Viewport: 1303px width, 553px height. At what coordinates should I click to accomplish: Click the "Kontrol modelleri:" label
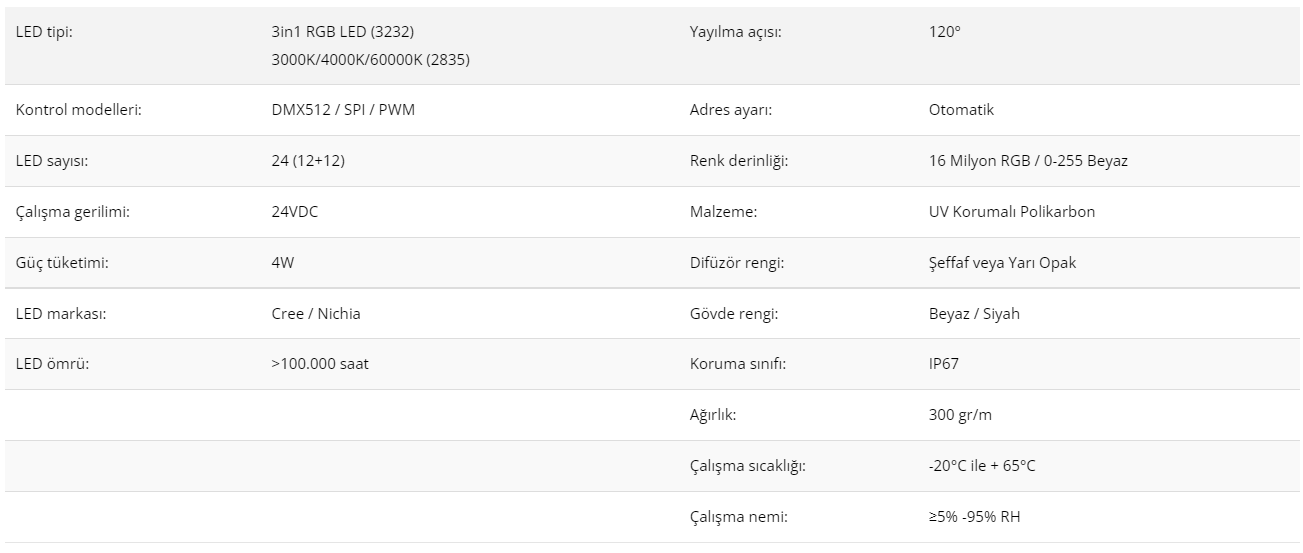(x=78, y=110)
